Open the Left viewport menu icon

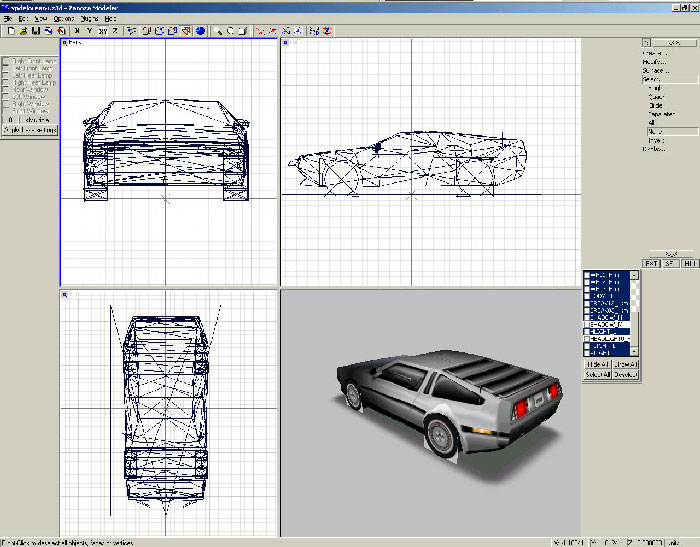285,42
